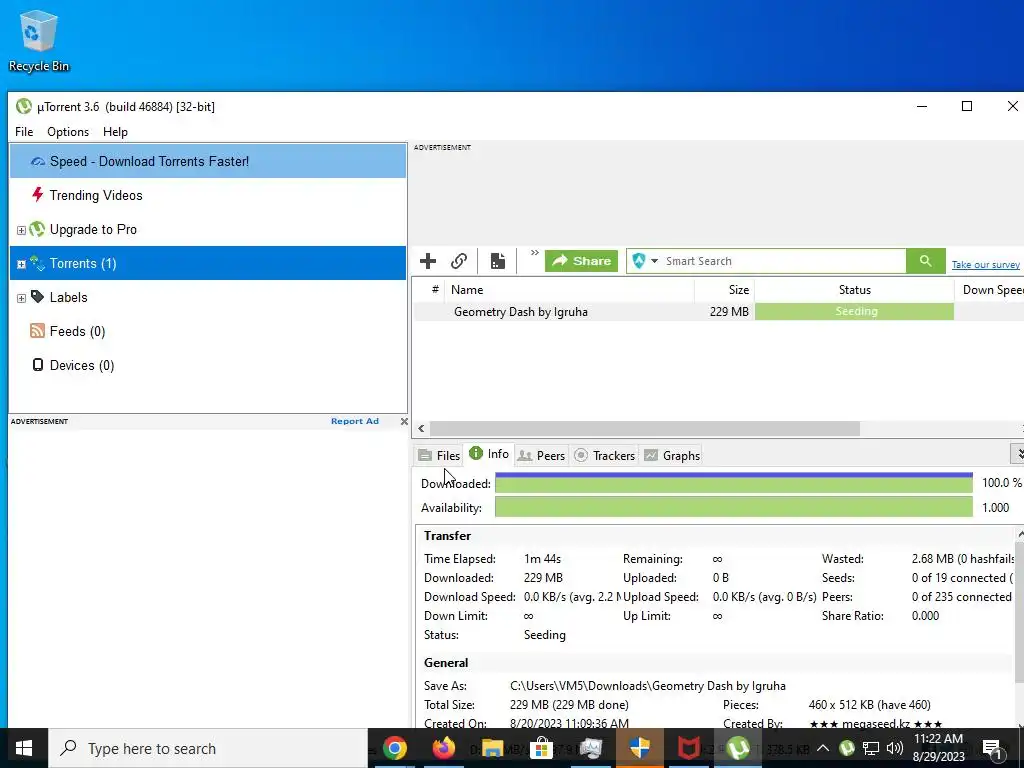The width and height of the screenshot is (1024, 768).
Task: Click the Feeds RSS icon
Action: [x=37, y=330]
